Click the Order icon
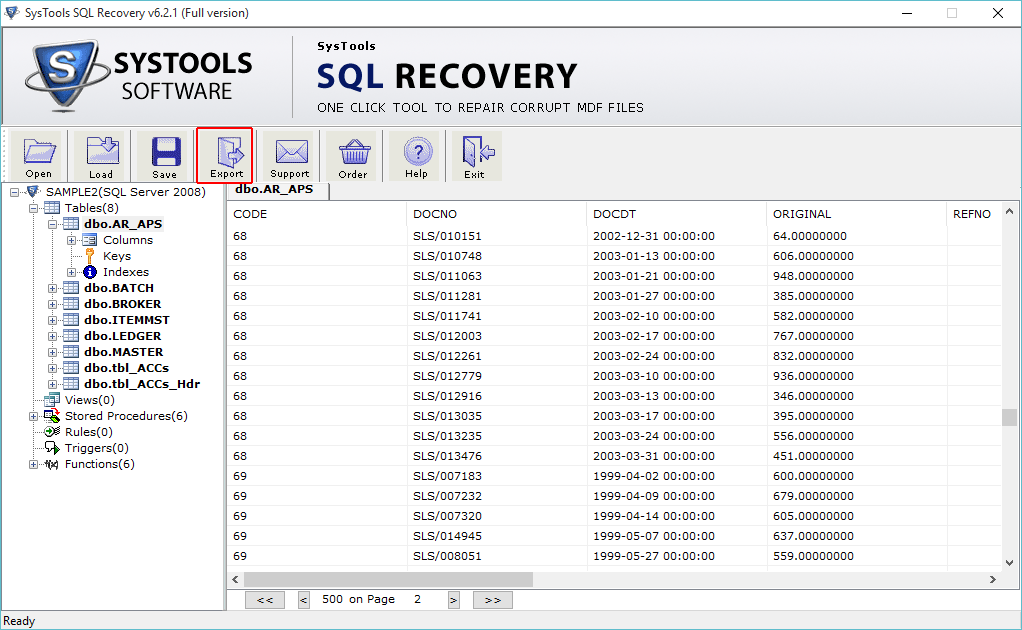 point(353,155)
